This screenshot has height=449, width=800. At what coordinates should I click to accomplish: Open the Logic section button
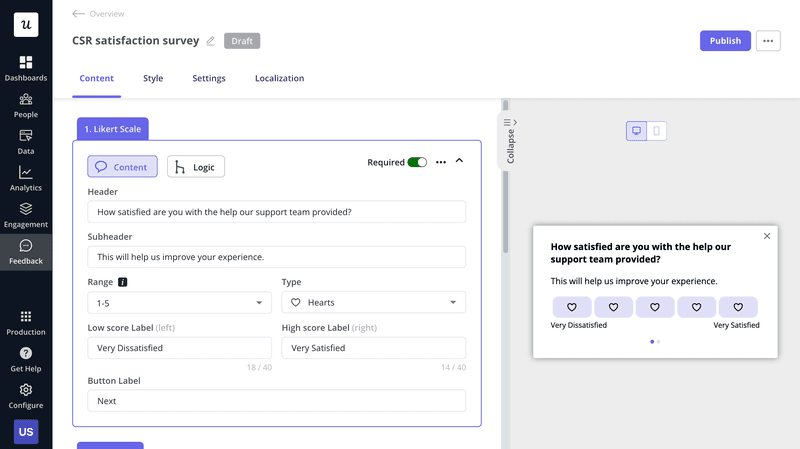[196, 167]
